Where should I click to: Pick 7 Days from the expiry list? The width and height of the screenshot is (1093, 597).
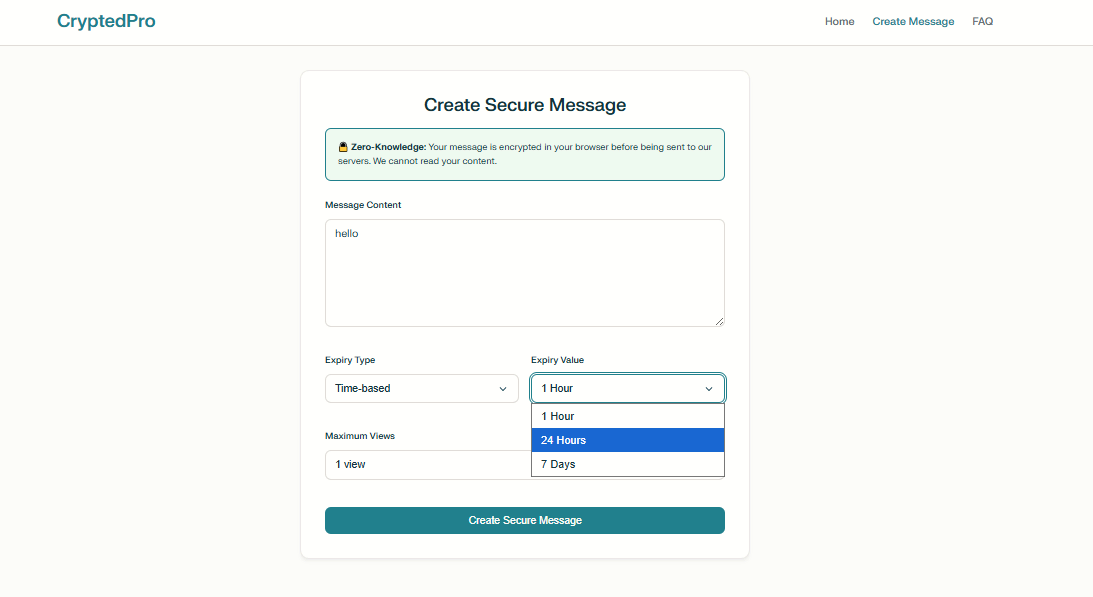pos(627,464)
